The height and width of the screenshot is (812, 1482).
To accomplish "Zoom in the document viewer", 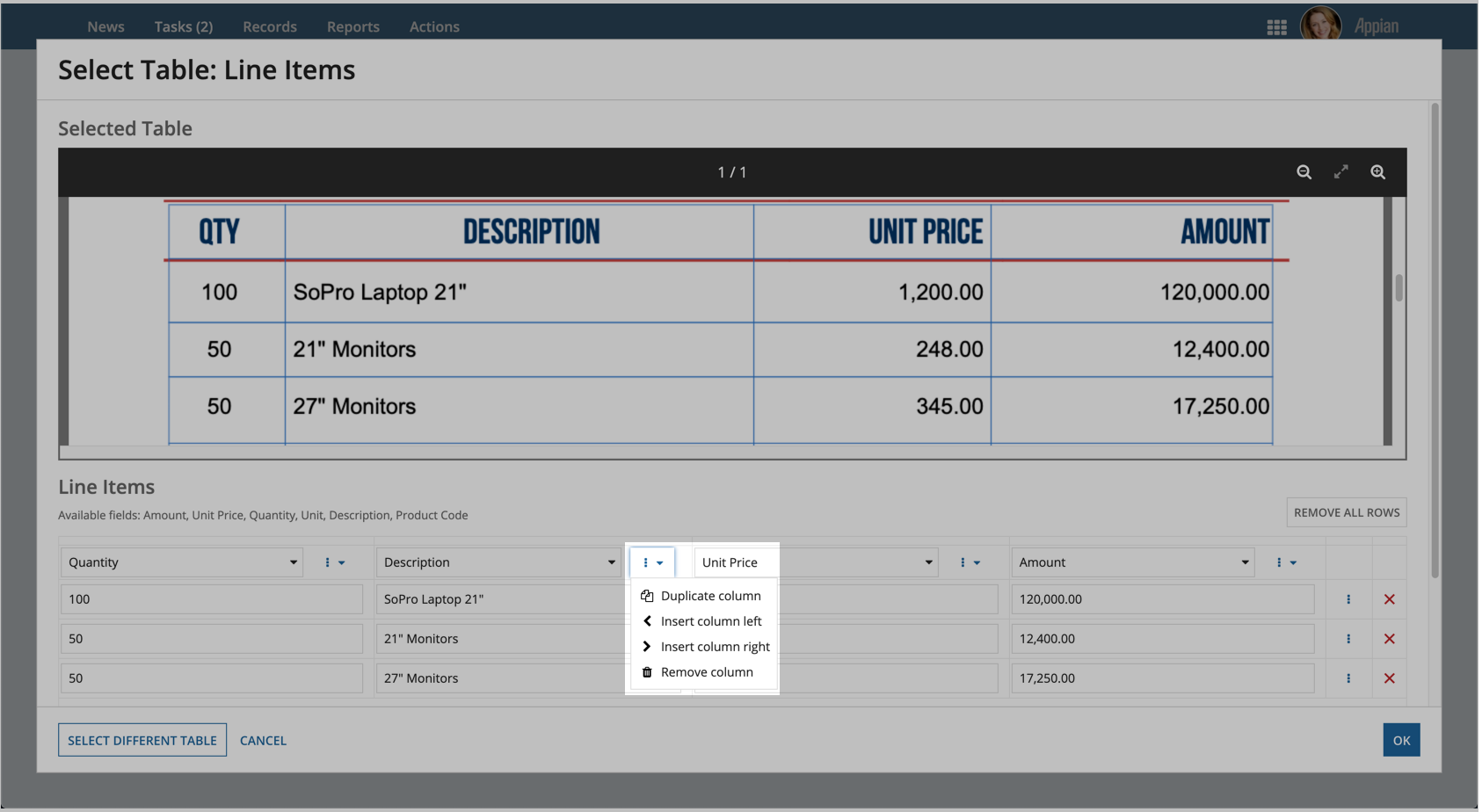I will point(1377,172).
